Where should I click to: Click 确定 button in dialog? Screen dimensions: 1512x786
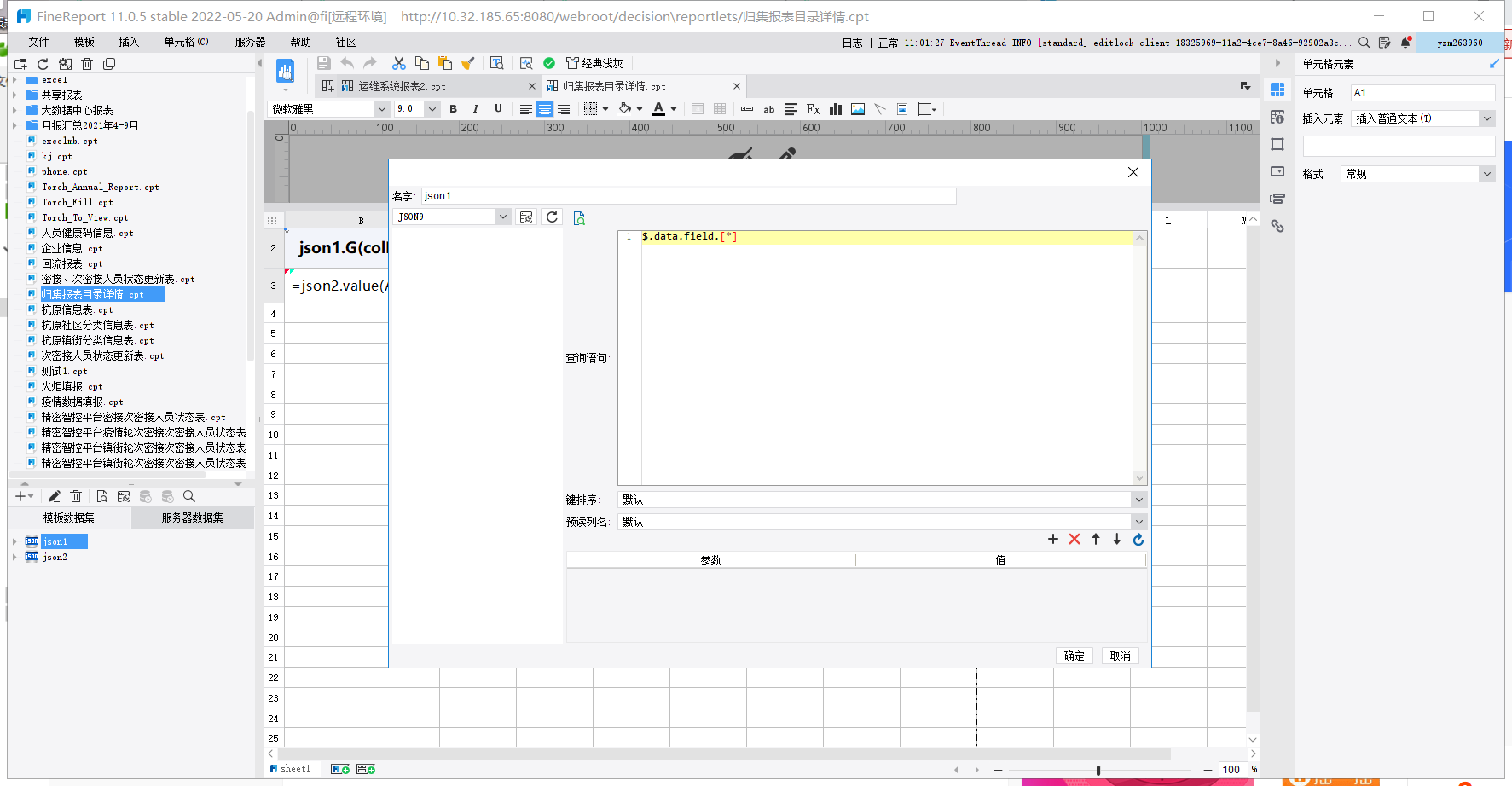[x=1074, y=656]
